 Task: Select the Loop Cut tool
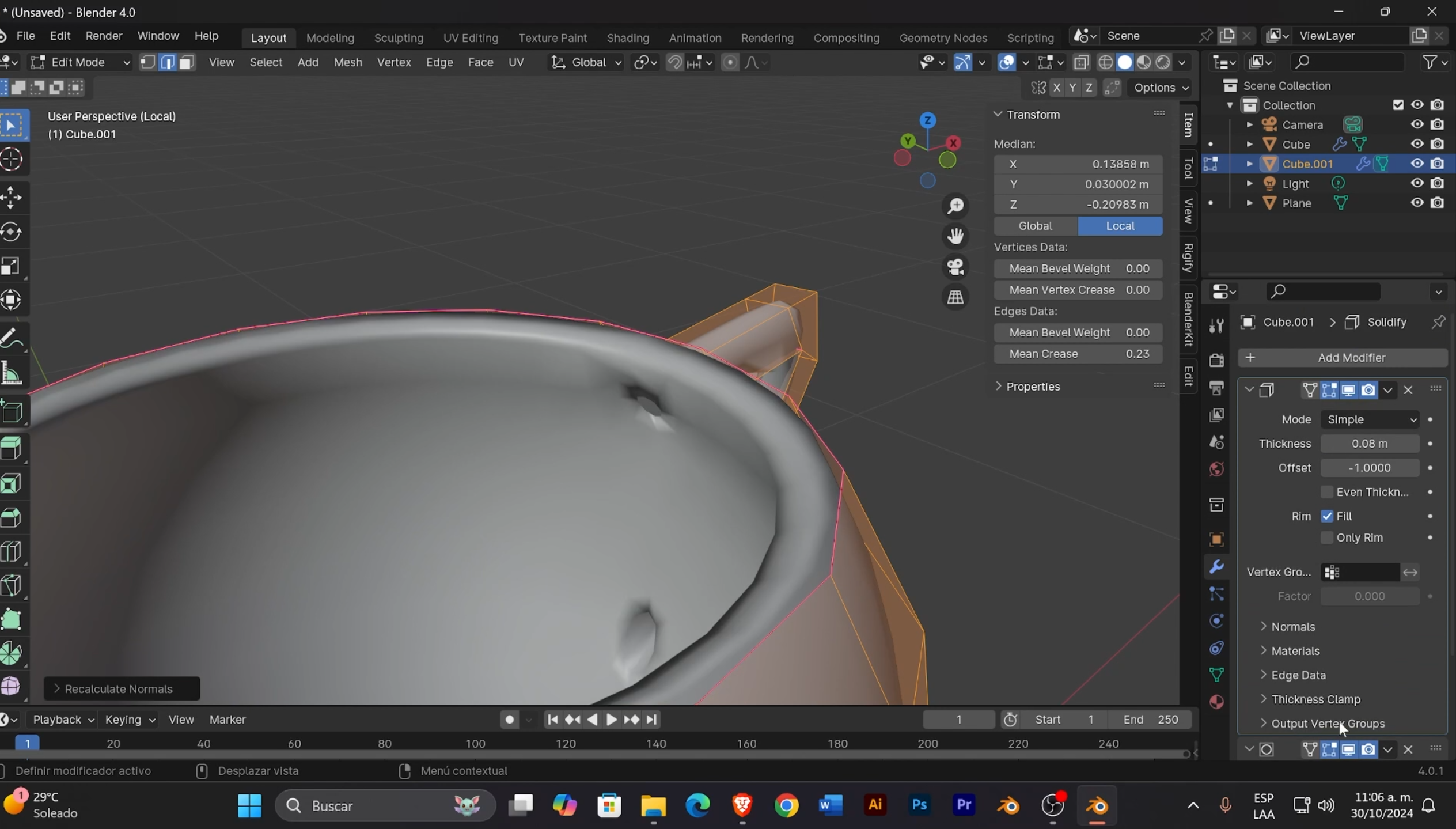[12, 551]
